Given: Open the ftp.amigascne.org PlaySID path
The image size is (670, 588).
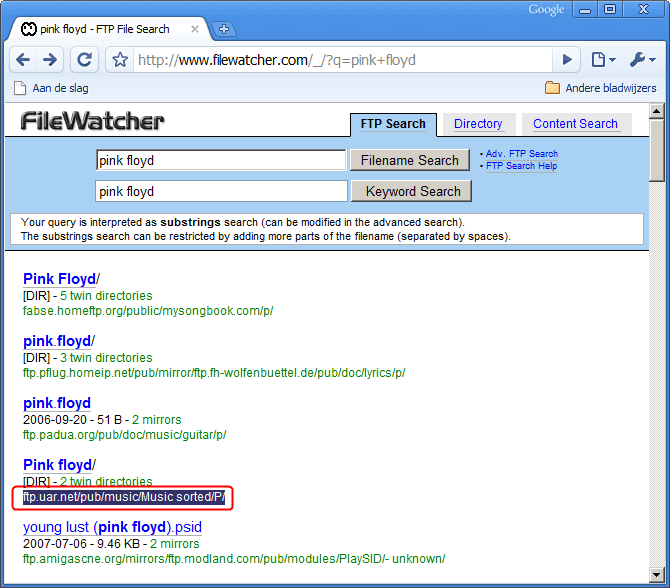Looking at the screenshot, I should tap(234, 559).
